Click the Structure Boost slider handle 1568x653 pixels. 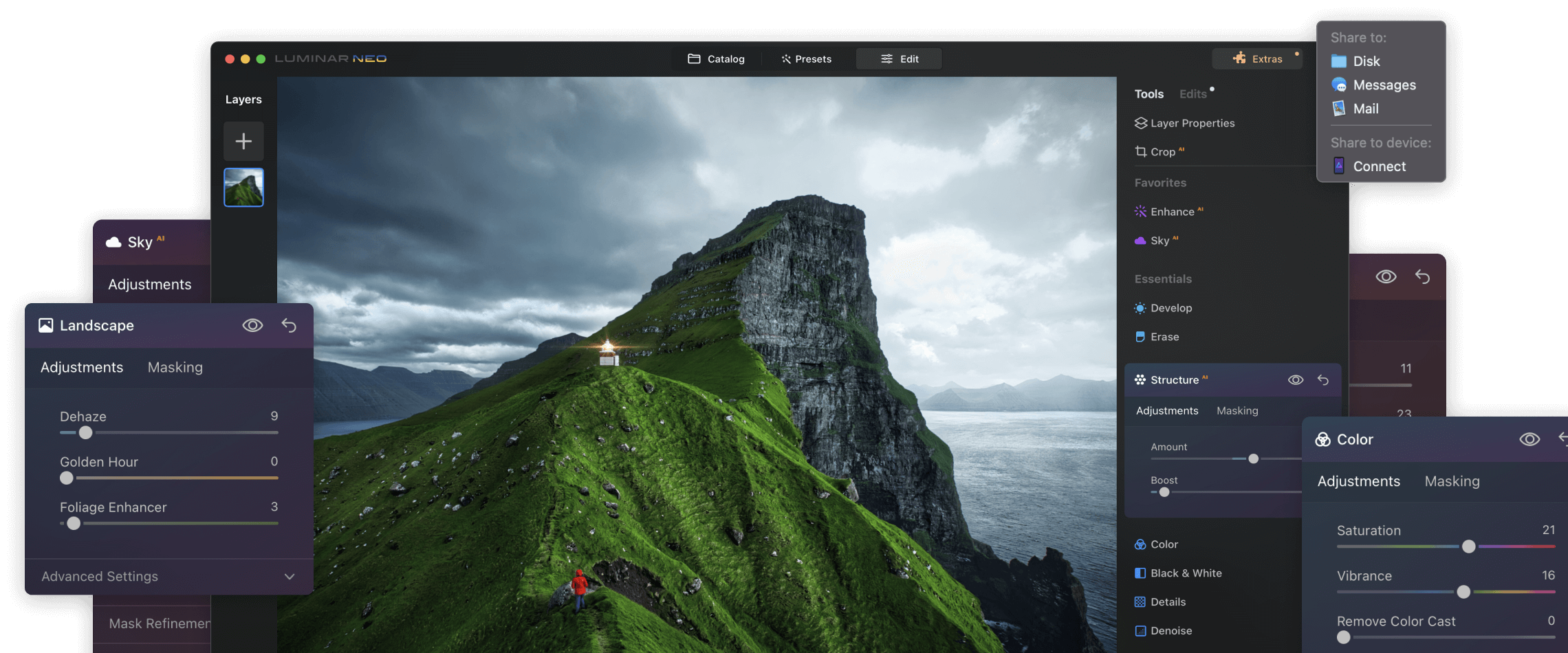click(1164, 492)
